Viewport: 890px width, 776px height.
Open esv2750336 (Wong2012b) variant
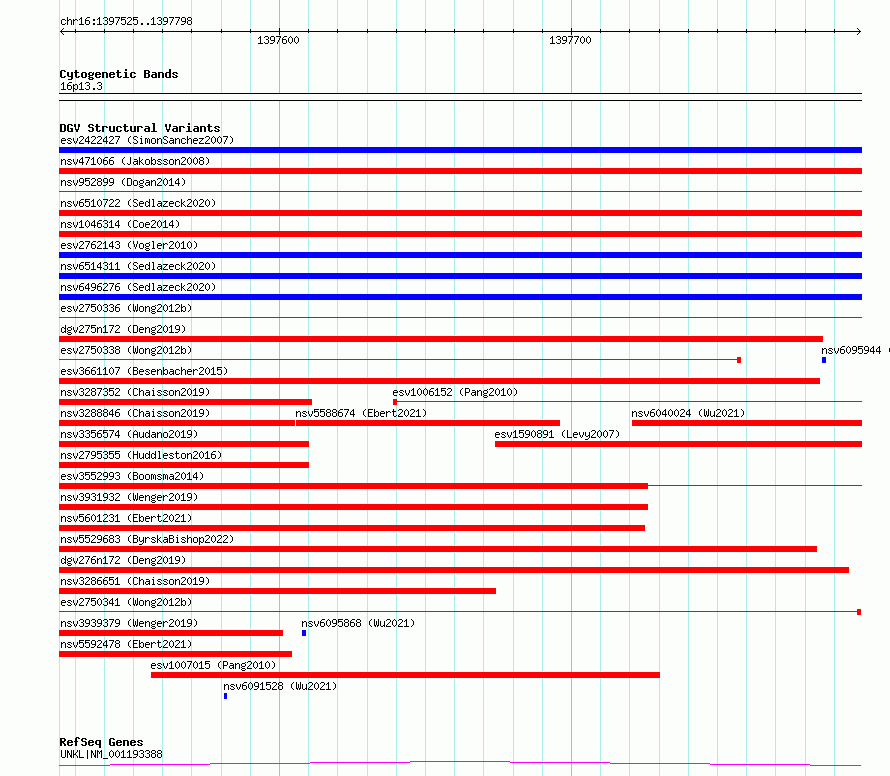pos(126,308)
